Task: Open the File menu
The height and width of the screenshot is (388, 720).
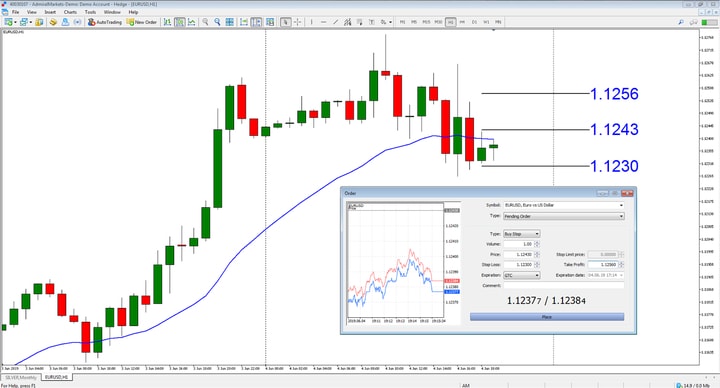Action: click(16, 12)
